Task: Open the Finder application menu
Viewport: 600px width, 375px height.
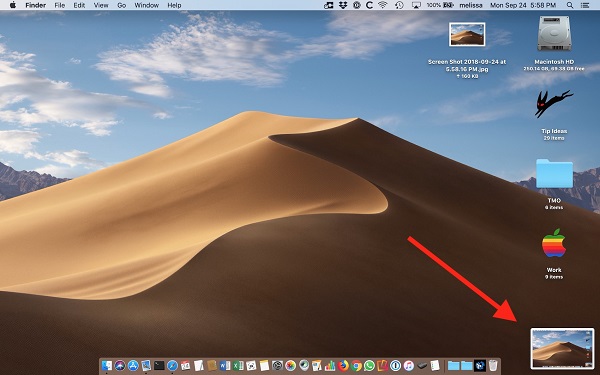Action: point(36,5)
